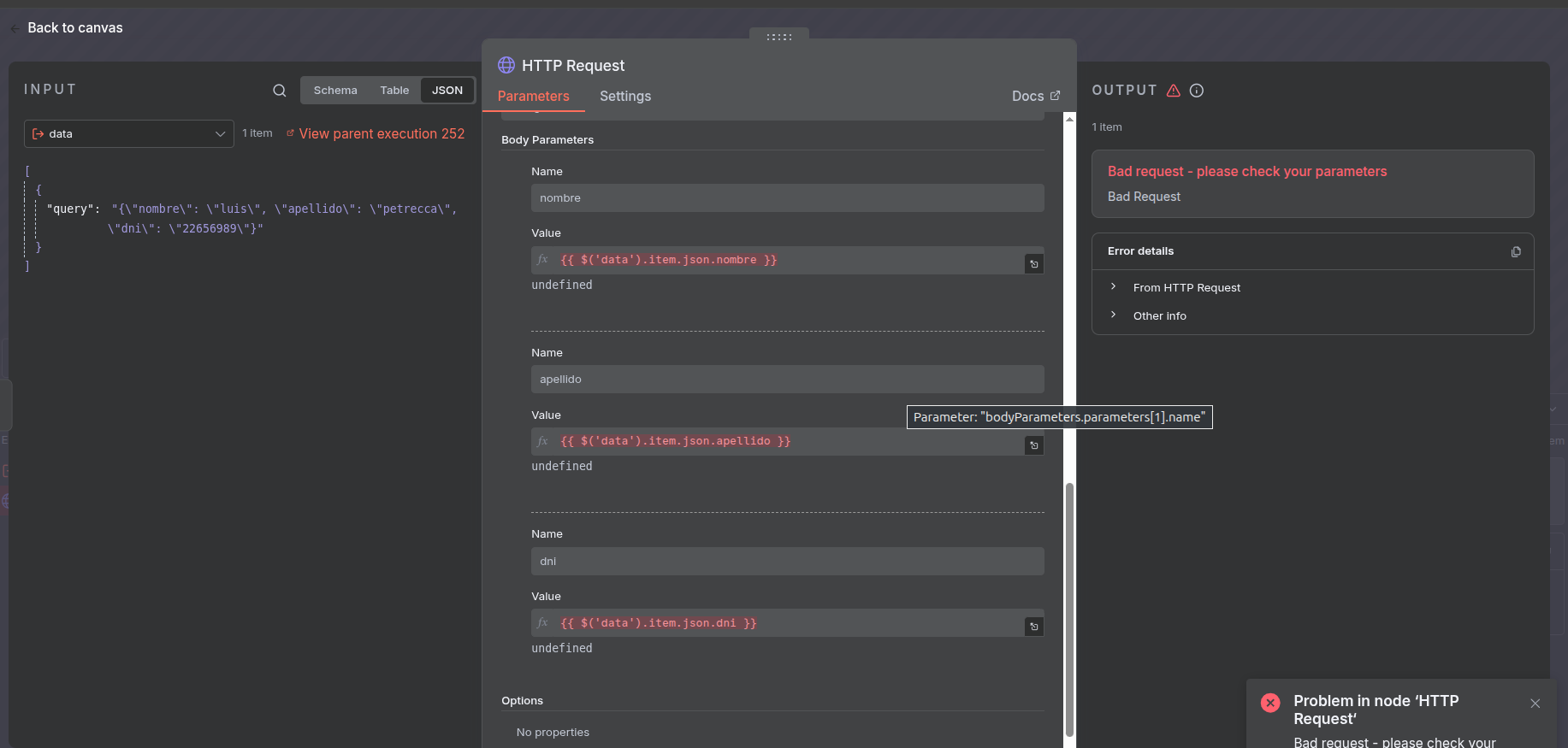Open the data input source dropdown
The image size is (1568, 748).
click(129, 134)
